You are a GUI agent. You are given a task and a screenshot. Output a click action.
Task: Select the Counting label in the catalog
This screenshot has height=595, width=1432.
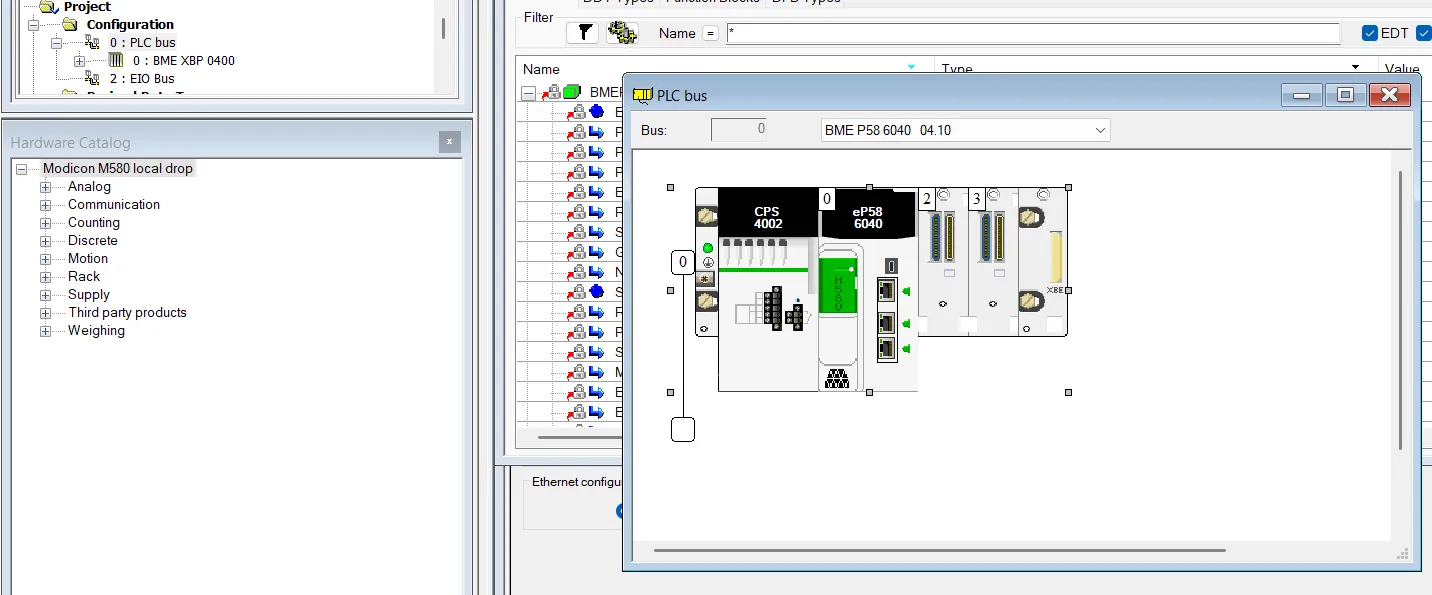click(x=94, y=222)
